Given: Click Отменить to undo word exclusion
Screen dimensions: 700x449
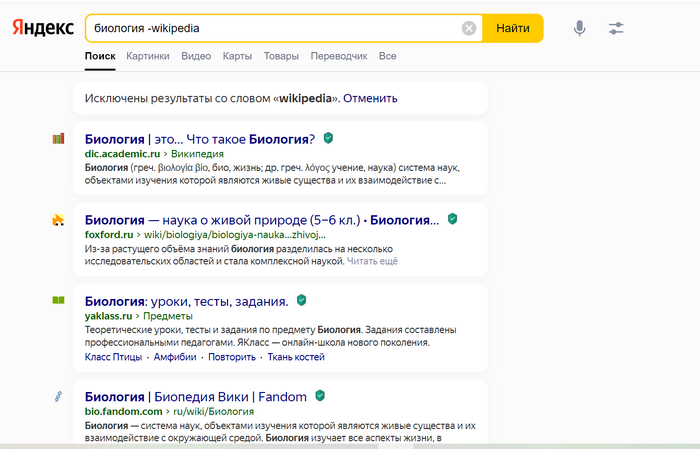Looking at the screenshot, I should 370,98.
